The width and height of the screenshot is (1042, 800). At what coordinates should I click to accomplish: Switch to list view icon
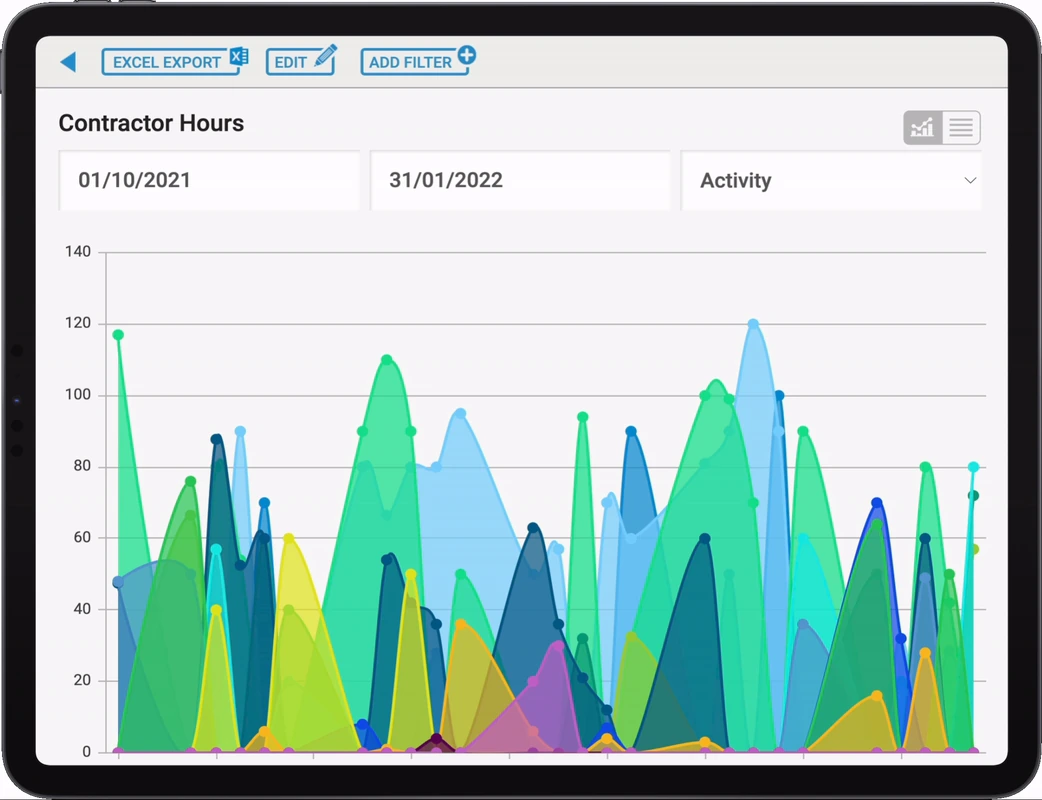(x=961, y=127)
